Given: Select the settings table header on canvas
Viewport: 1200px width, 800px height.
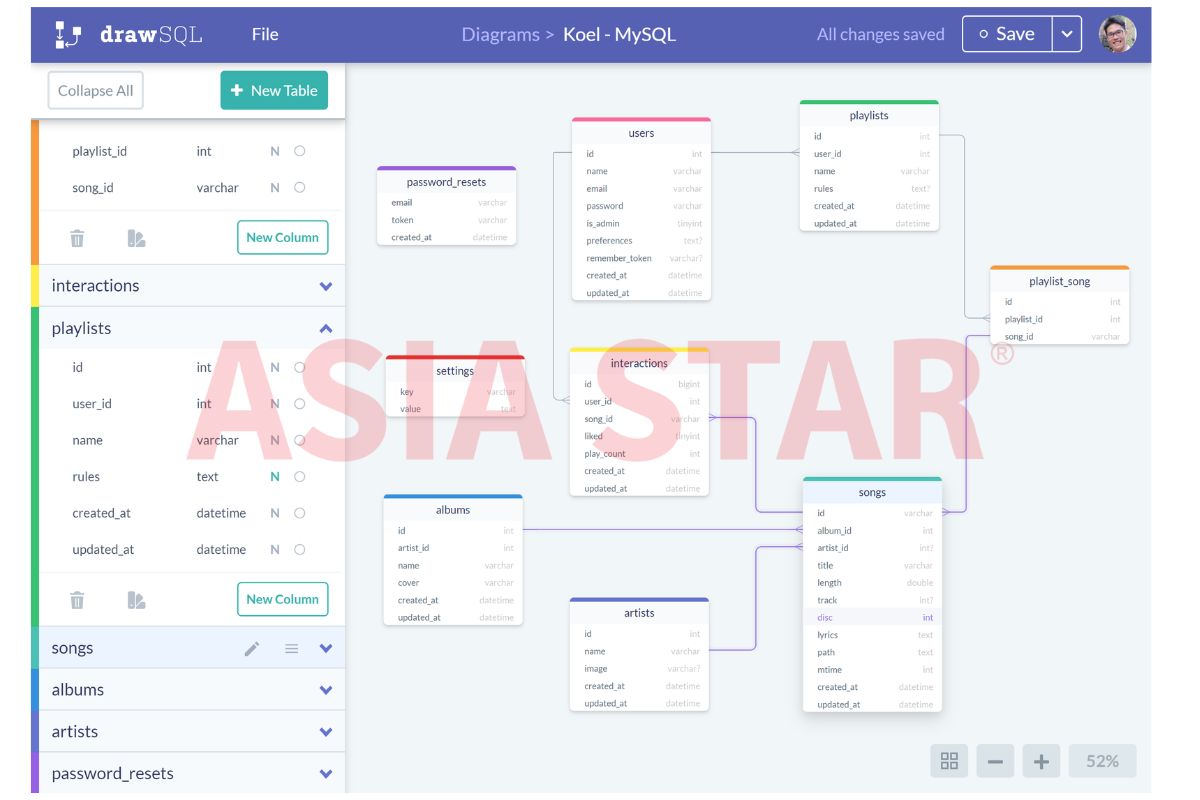Looking at the screenshot, I should [455, 371].
